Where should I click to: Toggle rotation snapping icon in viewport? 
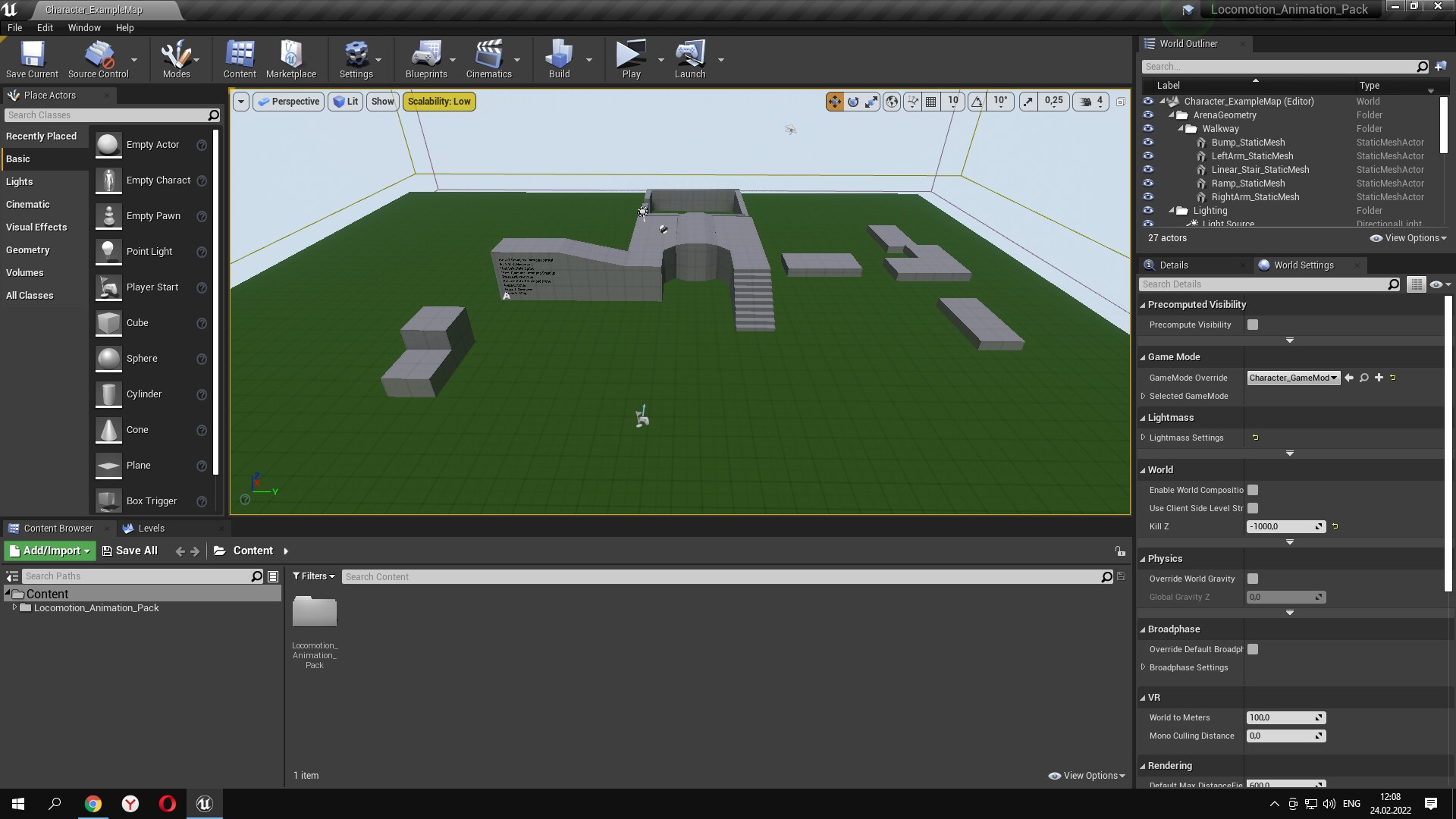[977, 102]
